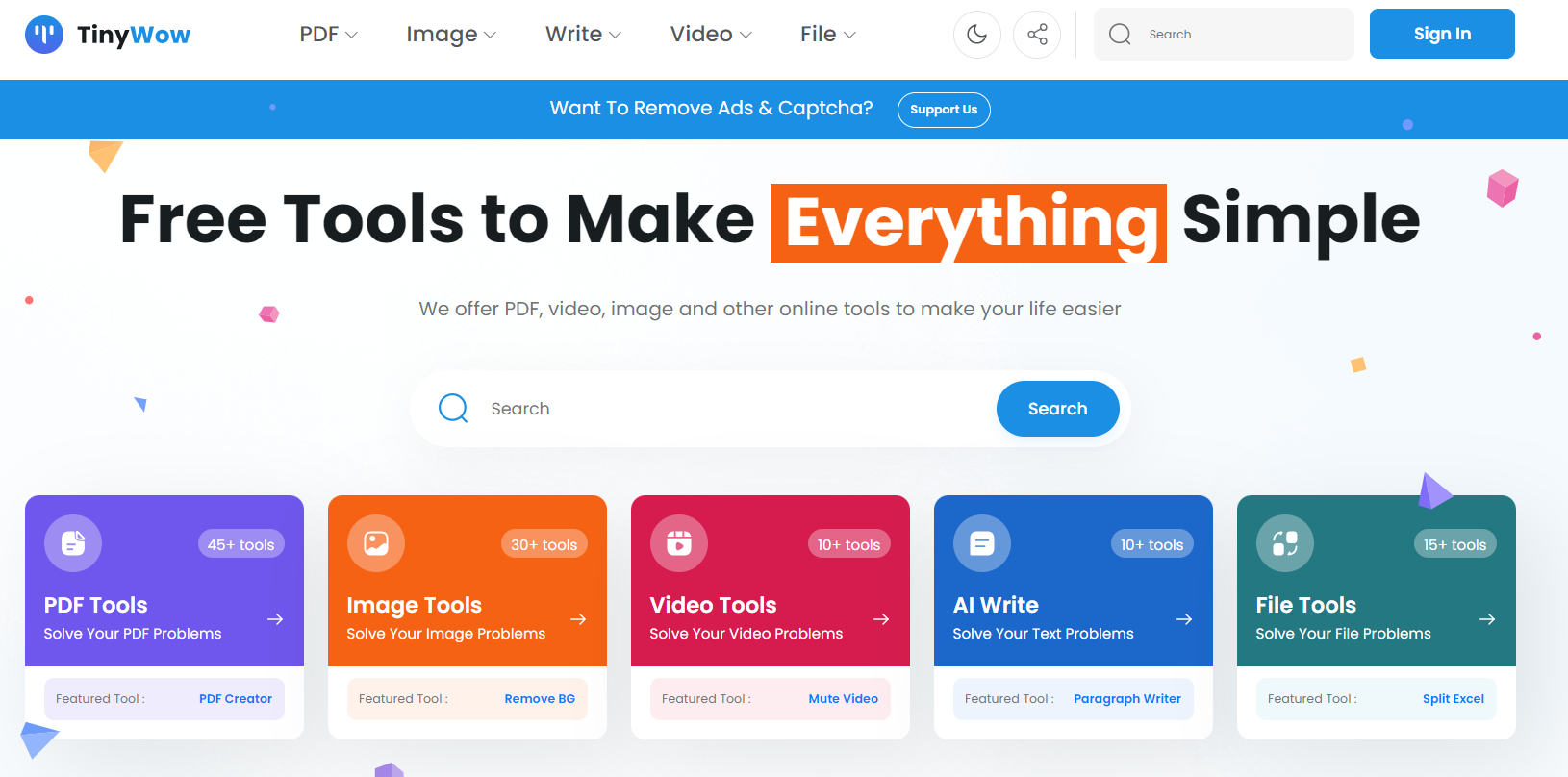Toggle dark mode with the moon icon
Viewport: 1568px width, 777px height.
click(977, 35)
